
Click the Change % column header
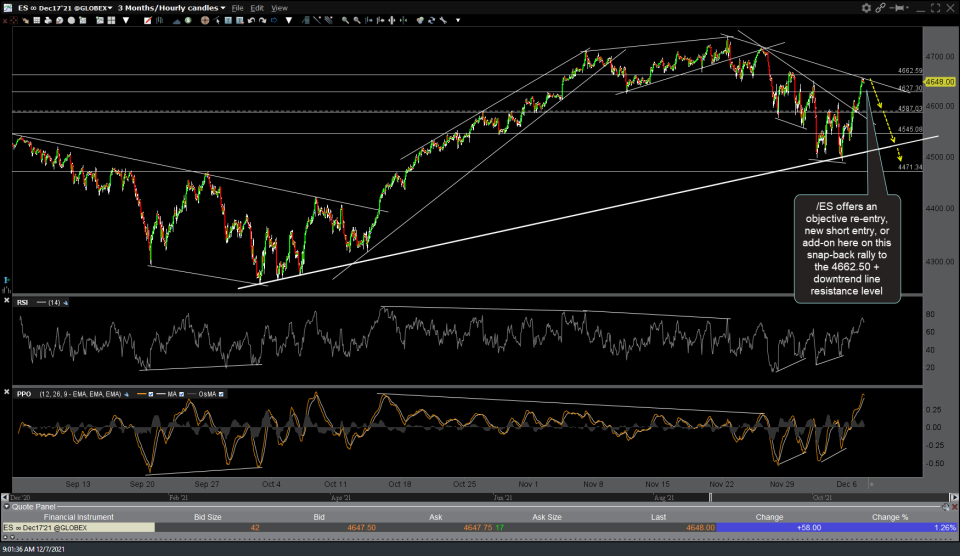[x=890, y=517]
